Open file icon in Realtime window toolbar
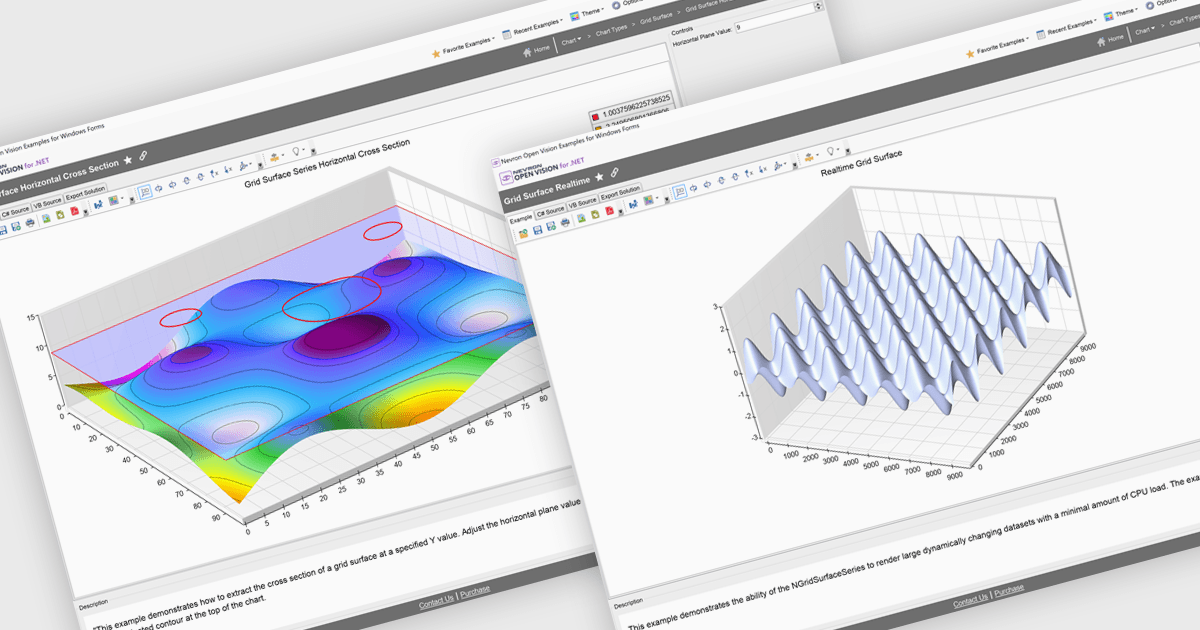Image resolution: width=1200 pixels, height=630 pixels. [524, 234]
